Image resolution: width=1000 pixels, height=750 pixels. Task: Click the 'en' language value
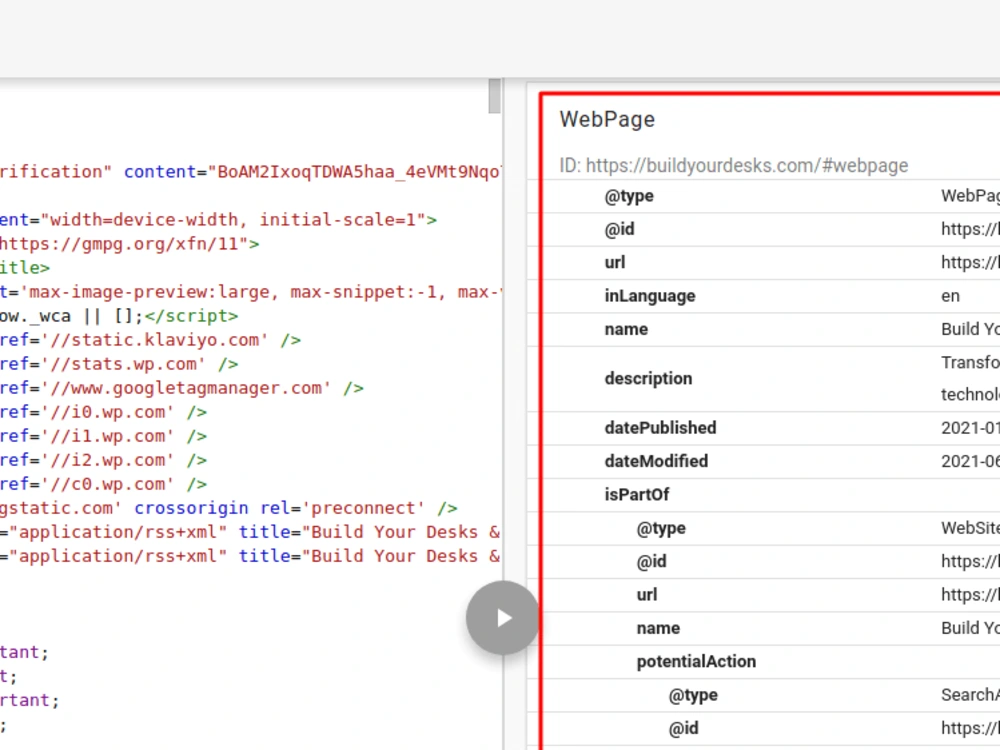tap(950, 296)
